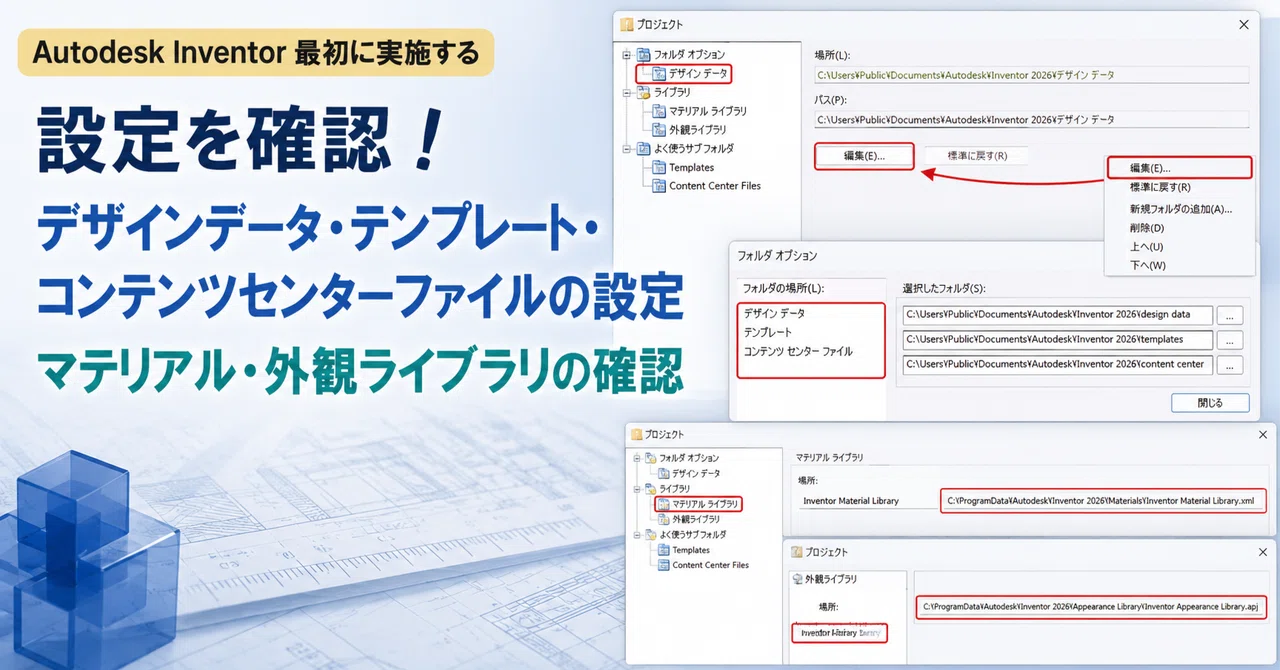The image size is (1280, 670).
Task: Collapse ライブラリ node in top tree
Action: pos(627,92)
